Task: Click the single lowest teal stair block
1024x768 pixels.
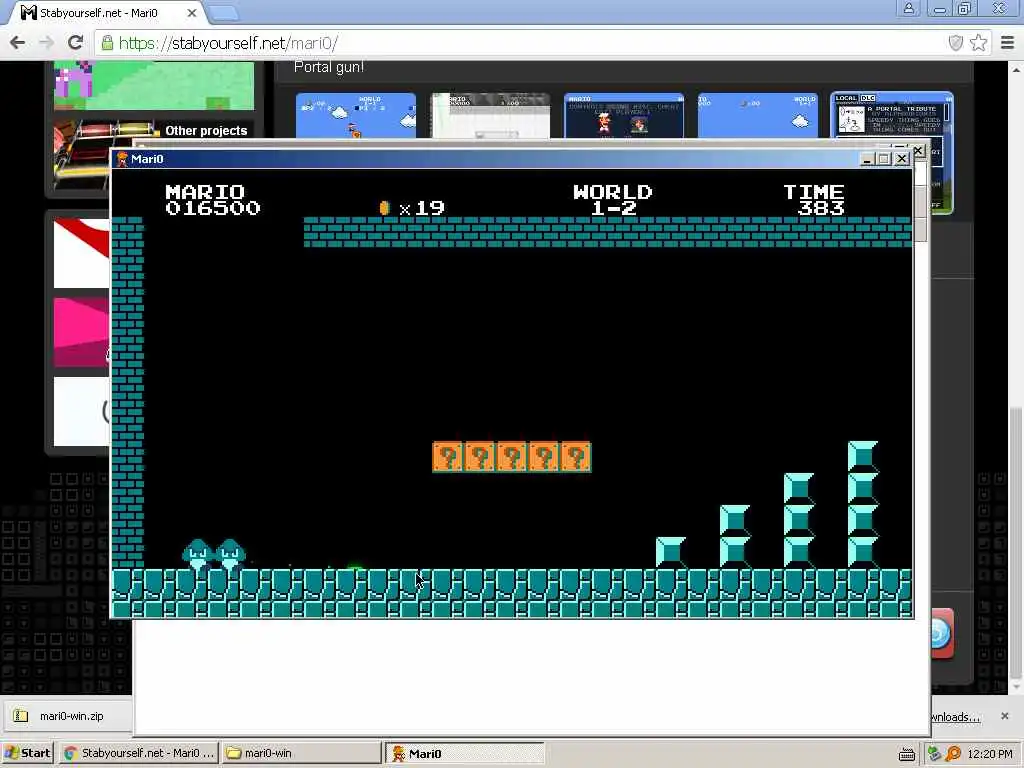Action: 671,552
